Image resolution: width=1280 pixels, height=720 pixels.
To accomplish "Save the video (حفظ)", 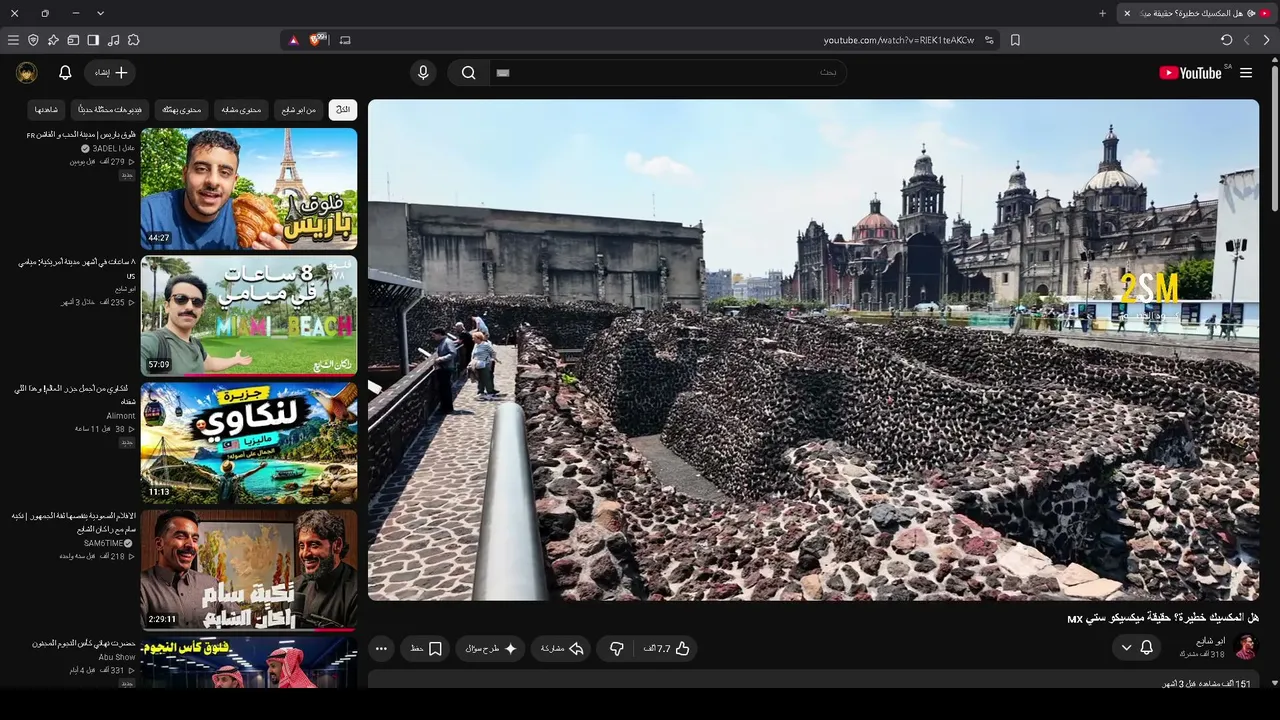I will tap(426, 649).
